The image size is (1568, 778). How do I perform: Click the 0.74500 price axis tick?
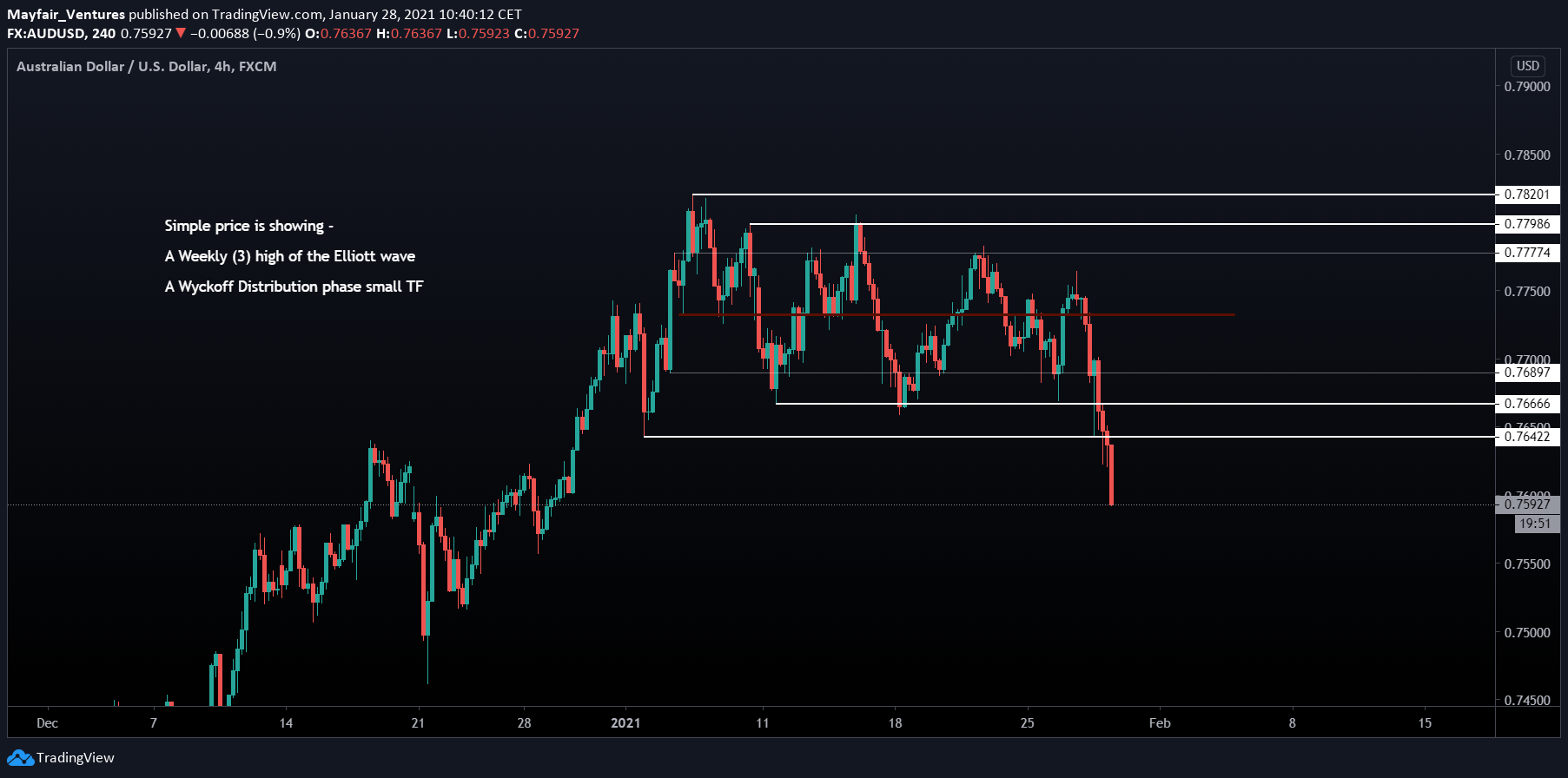click(1527, 701)
